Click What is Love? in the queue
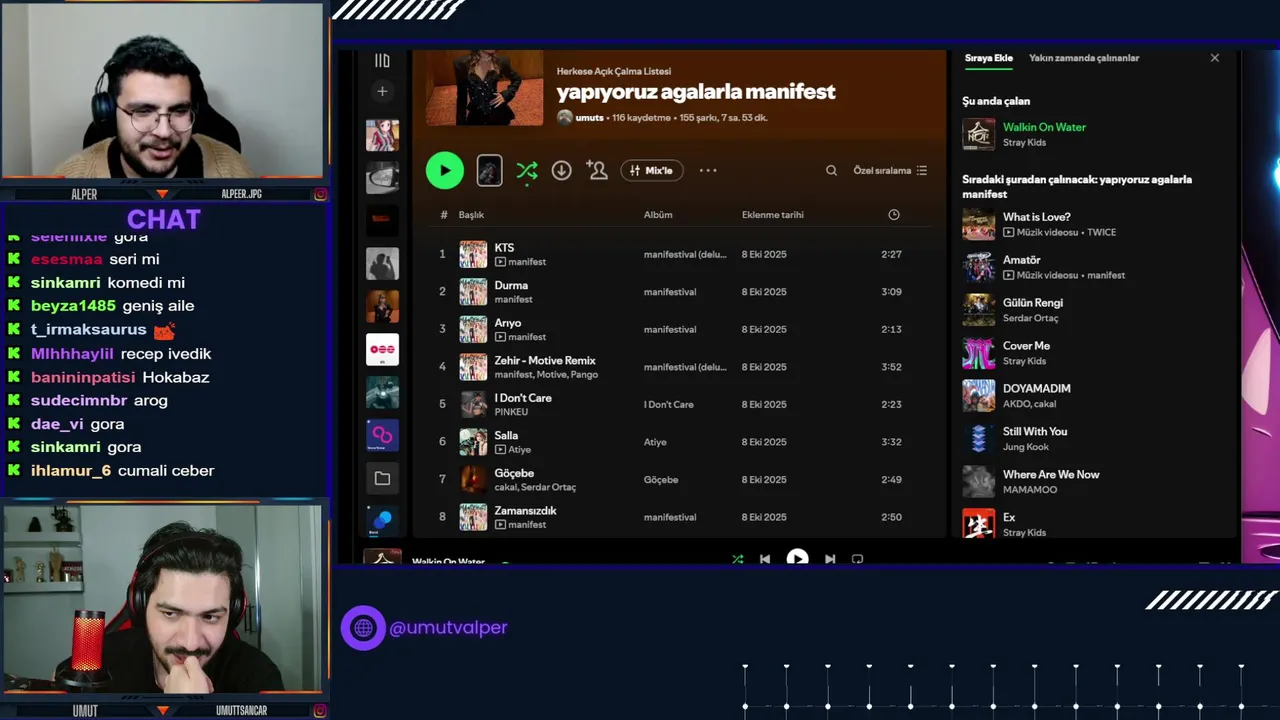This screenshot has height=720, width=1280. coord(1036,217)
